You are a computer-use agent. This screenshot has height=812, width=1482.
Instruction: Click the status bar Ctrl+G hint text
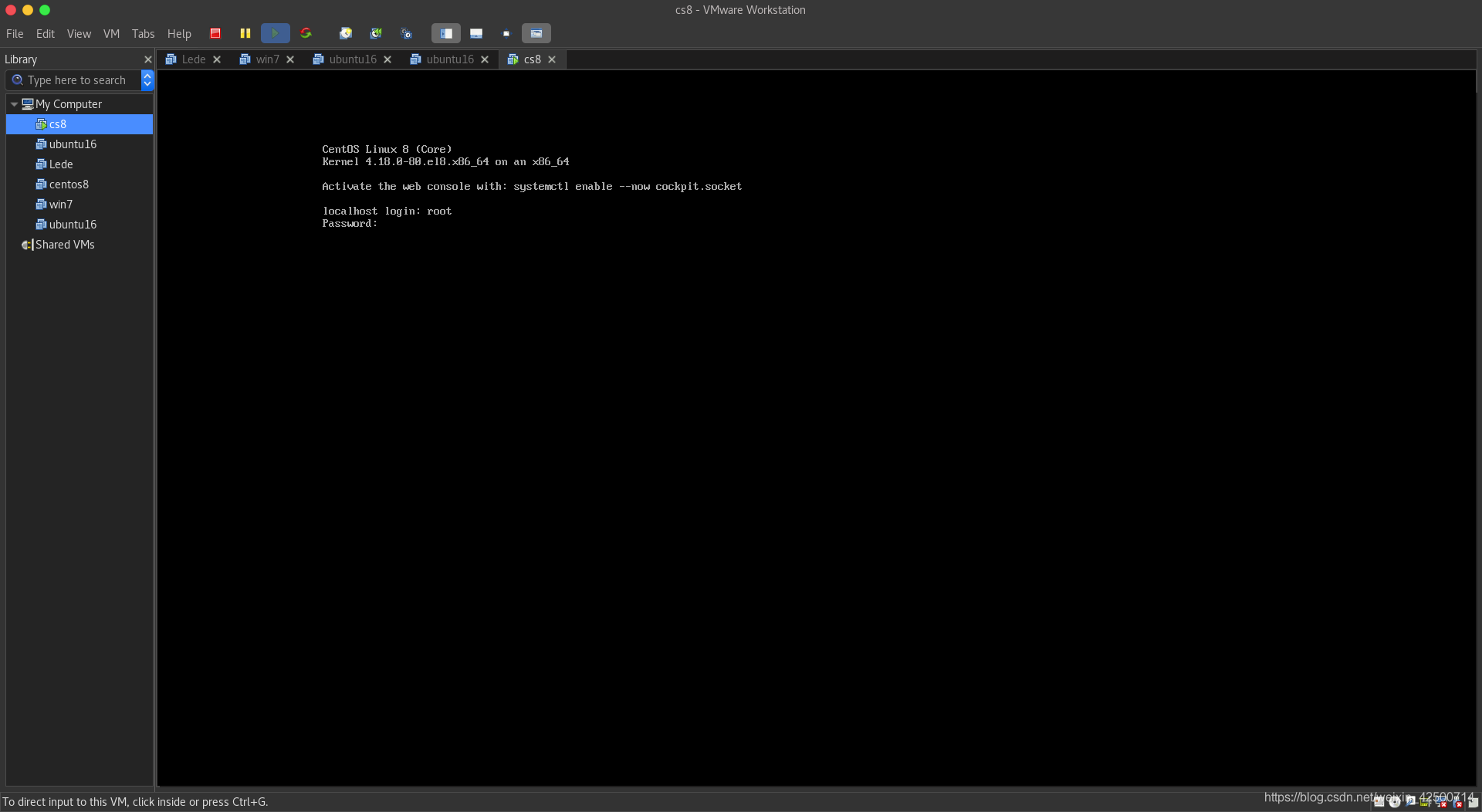click(x=135, y=802)
